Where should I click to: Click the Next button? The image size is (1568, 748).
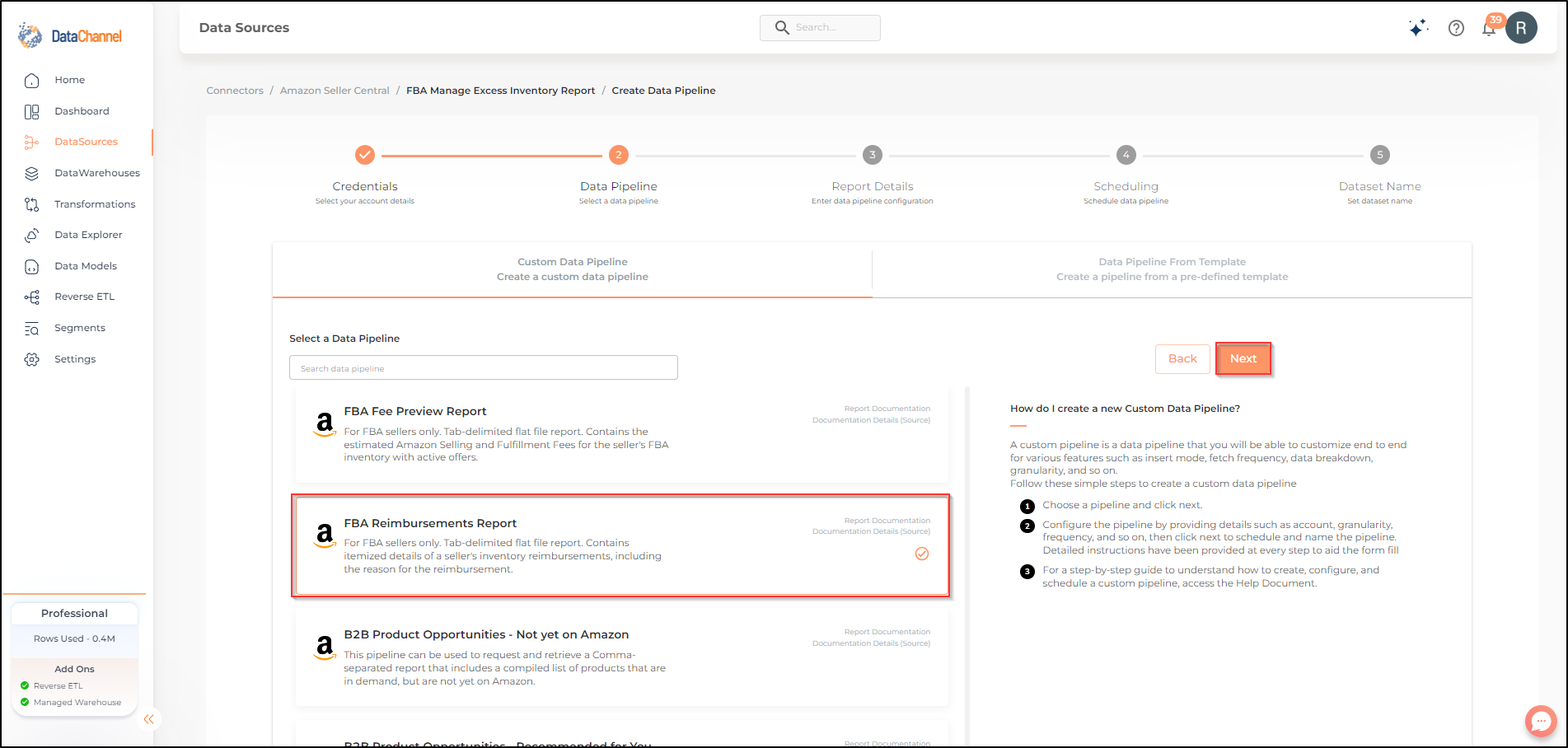pyautogui.click(x=1243, y=358)
